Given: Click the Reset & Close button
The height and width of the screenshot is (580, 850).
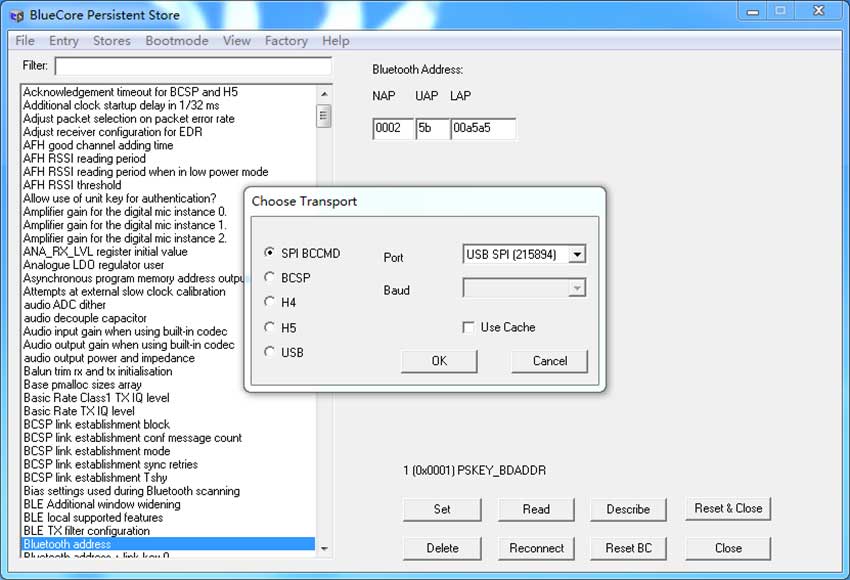Looking at the screenshot, I should tap(728, 508).
